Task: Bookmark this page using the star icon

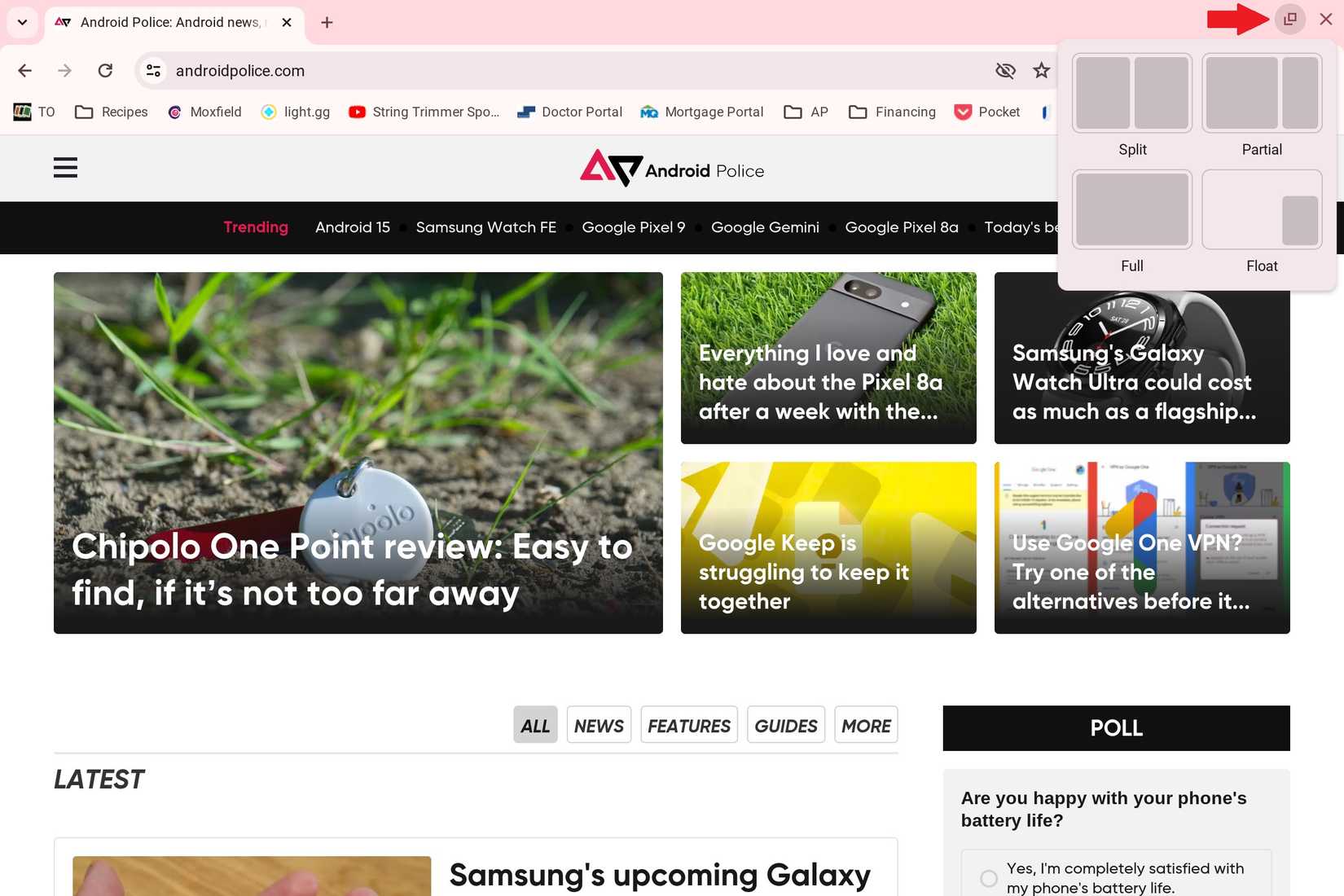Action: 1041,70
